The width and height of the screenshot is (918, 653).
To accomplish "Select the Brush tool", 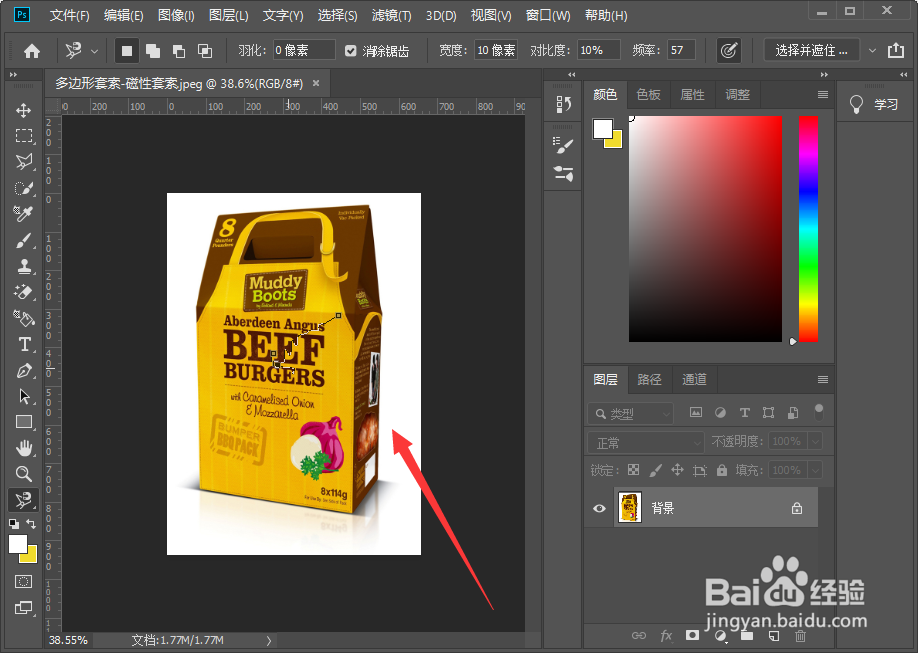I will (23, 240).
